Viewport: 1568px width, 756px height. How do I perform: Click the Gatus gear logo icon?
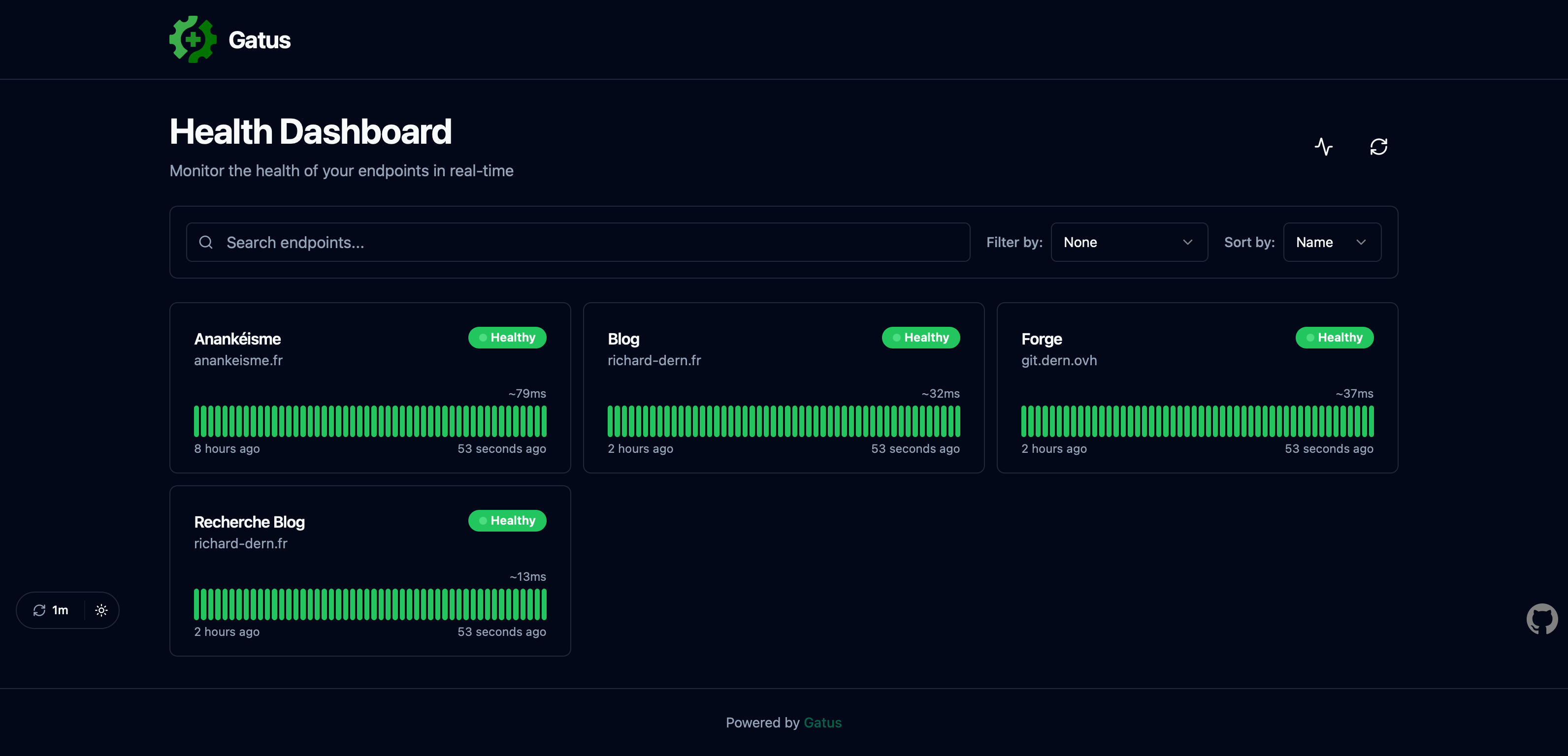193,39
